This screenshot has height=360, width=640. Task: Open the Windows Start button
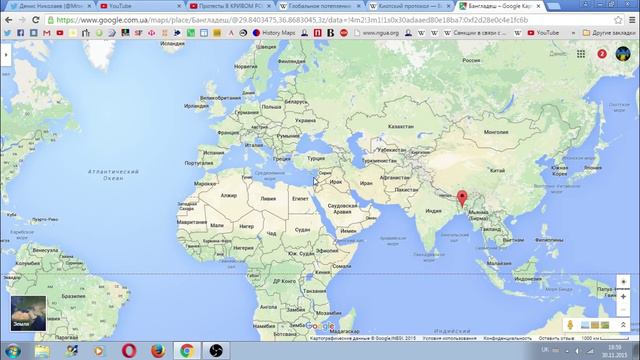(13, 351)
